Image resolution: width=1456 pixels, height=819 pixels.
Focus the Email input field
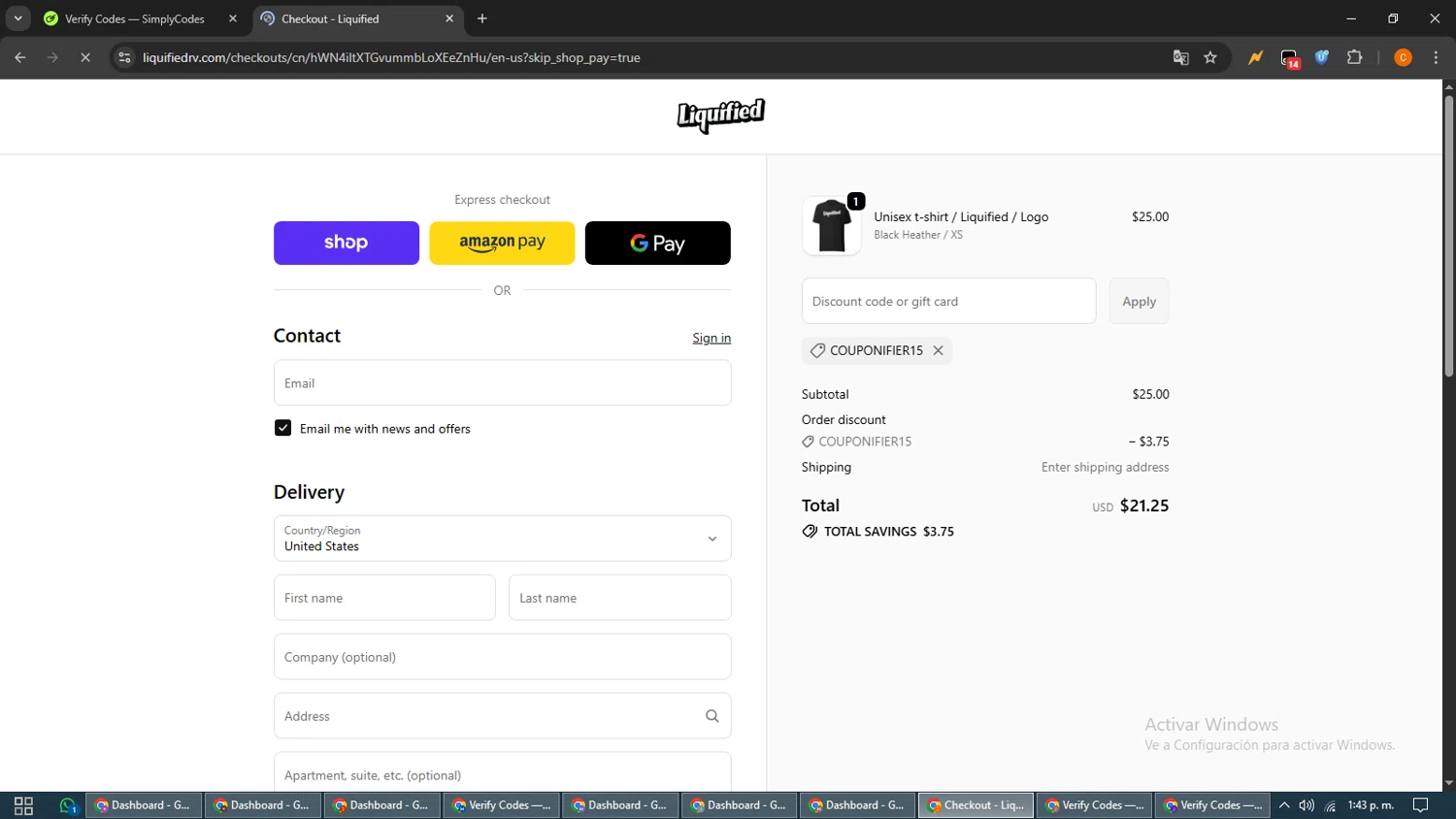(x=502, y=382)
